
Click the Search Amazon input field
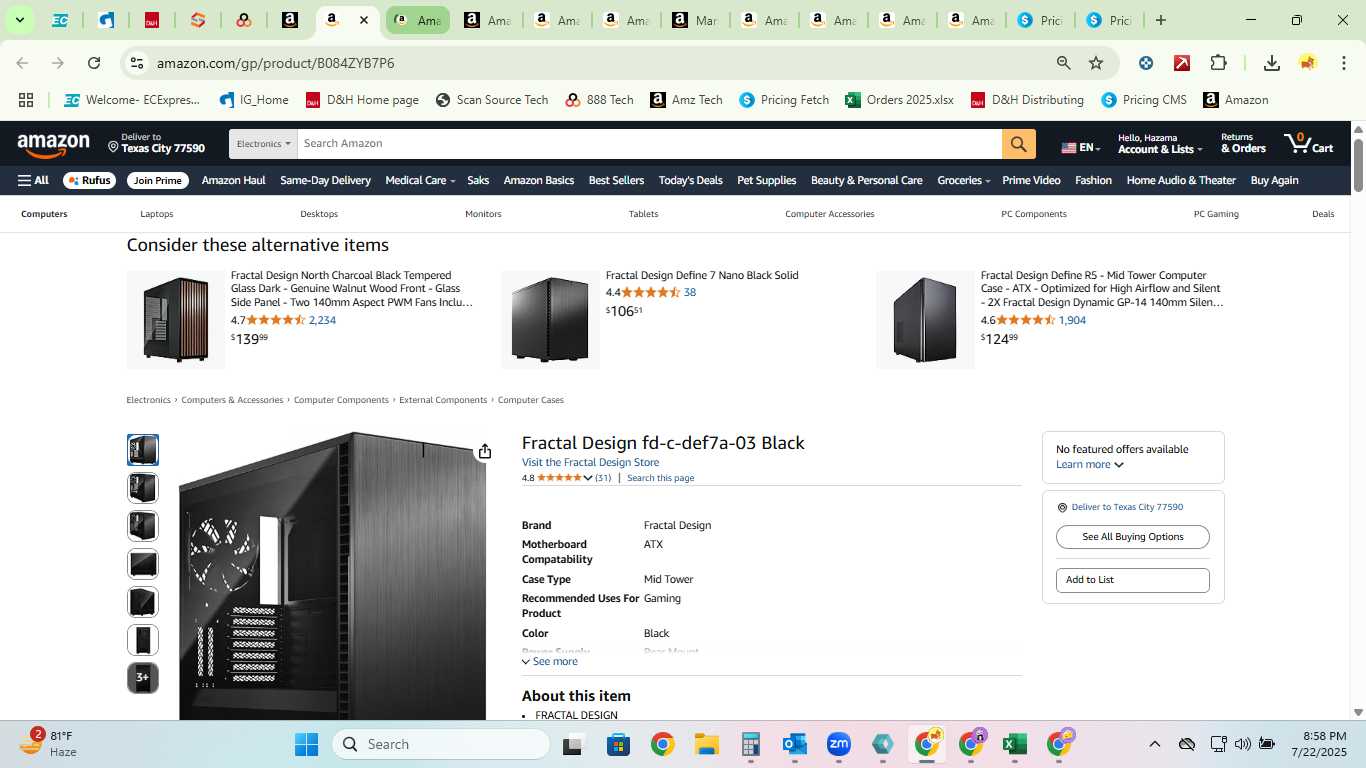click(650, 144)
